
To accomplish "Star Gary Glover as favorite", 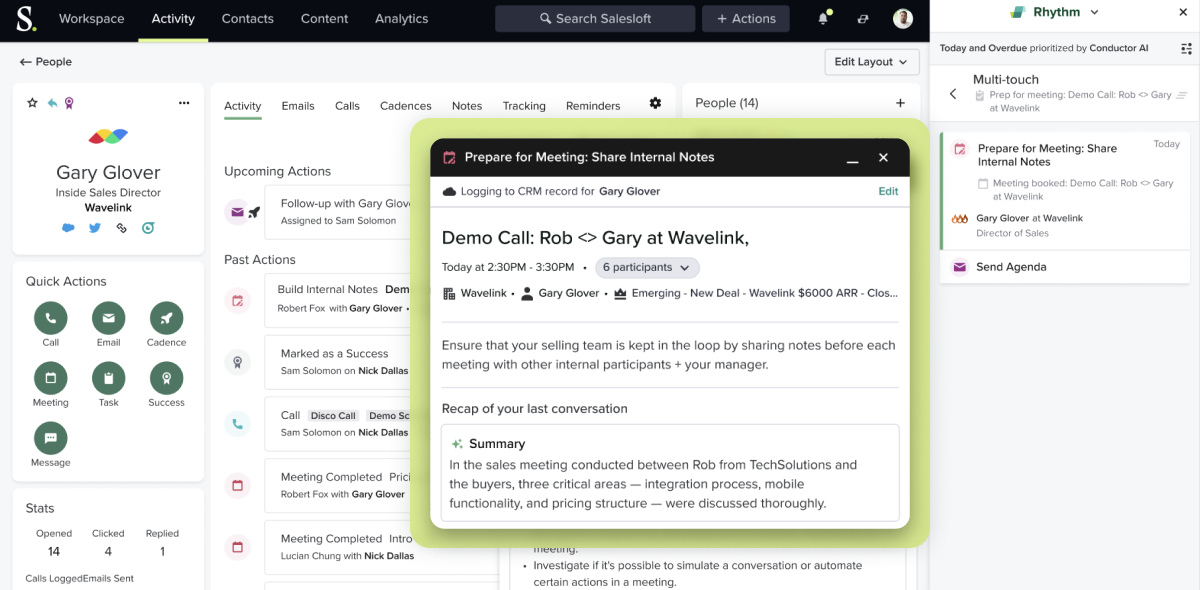I will coord(32,103).
